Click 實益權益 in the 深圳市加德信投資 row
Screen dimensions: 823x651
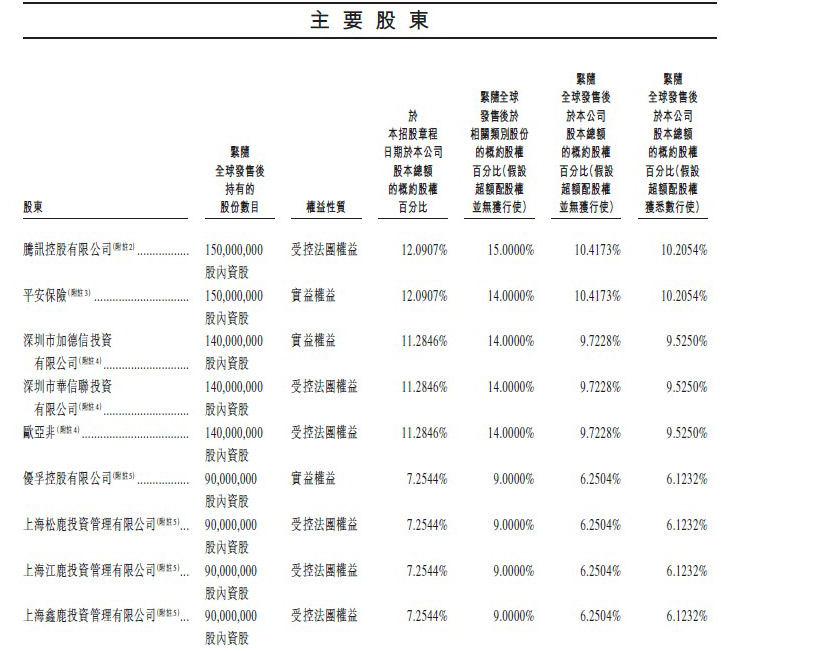click(x=313, y=341)
